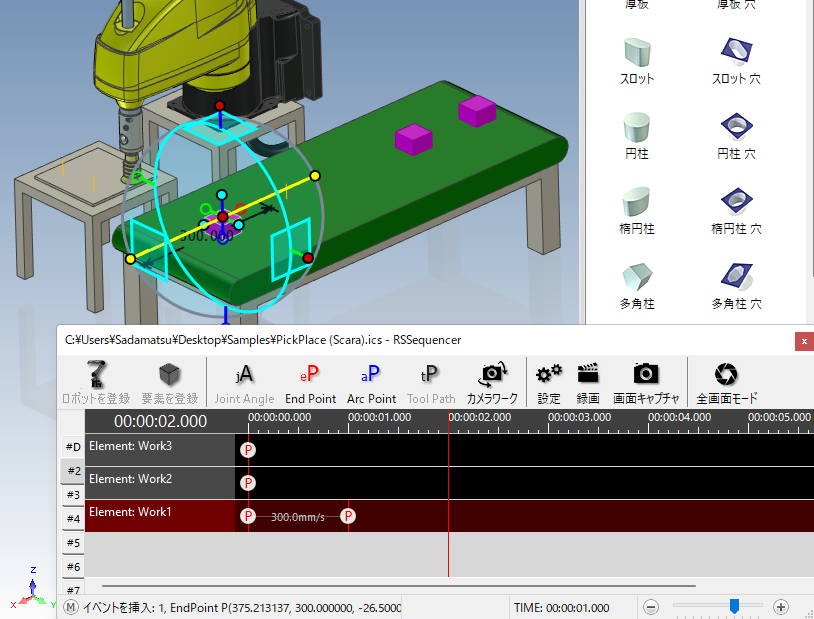Capture screen with 画面キャプチャ icon
814x619 pixels.
point(646,374)
